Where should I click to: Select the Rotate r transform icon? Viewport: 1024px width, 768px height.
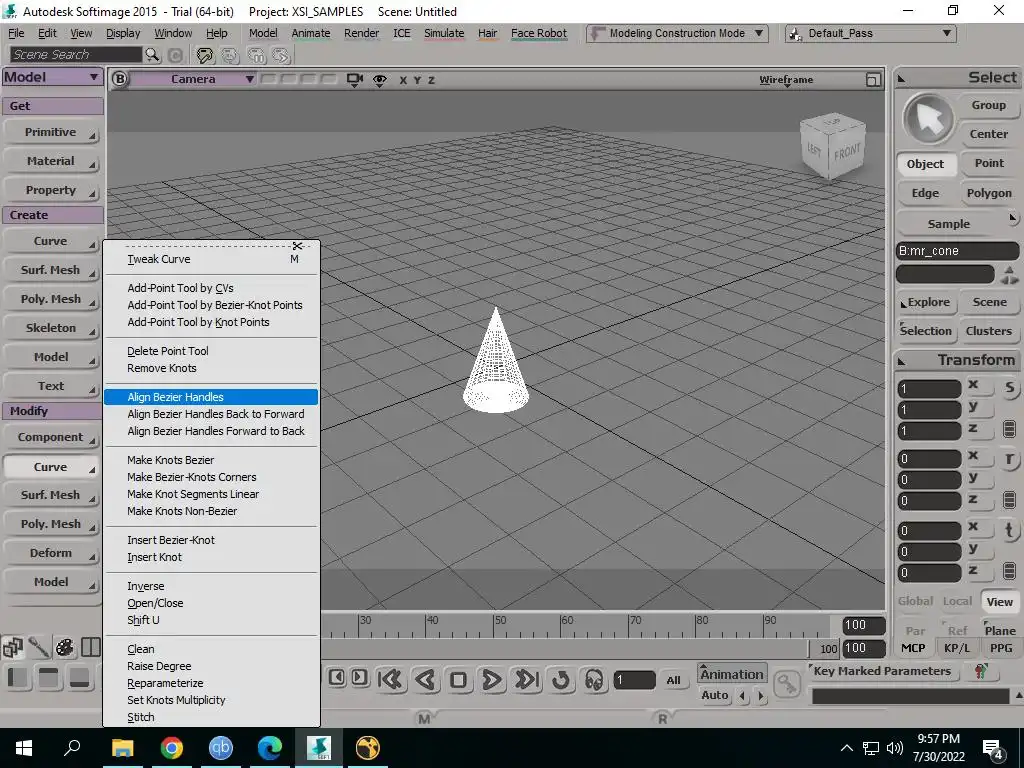(1010, 459)
